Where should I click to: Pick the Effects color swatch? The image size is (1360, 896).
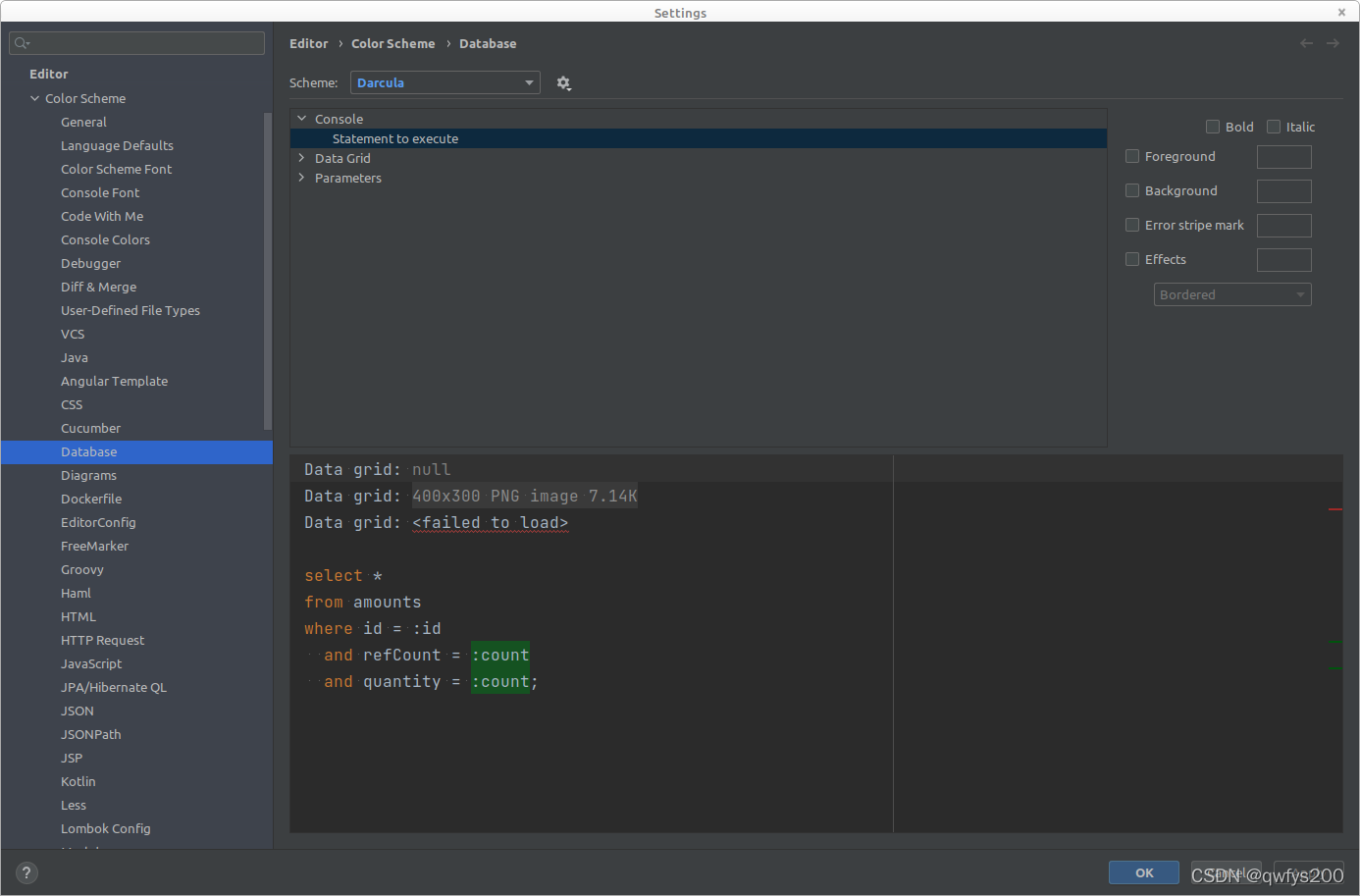[x=1283, y=260]
